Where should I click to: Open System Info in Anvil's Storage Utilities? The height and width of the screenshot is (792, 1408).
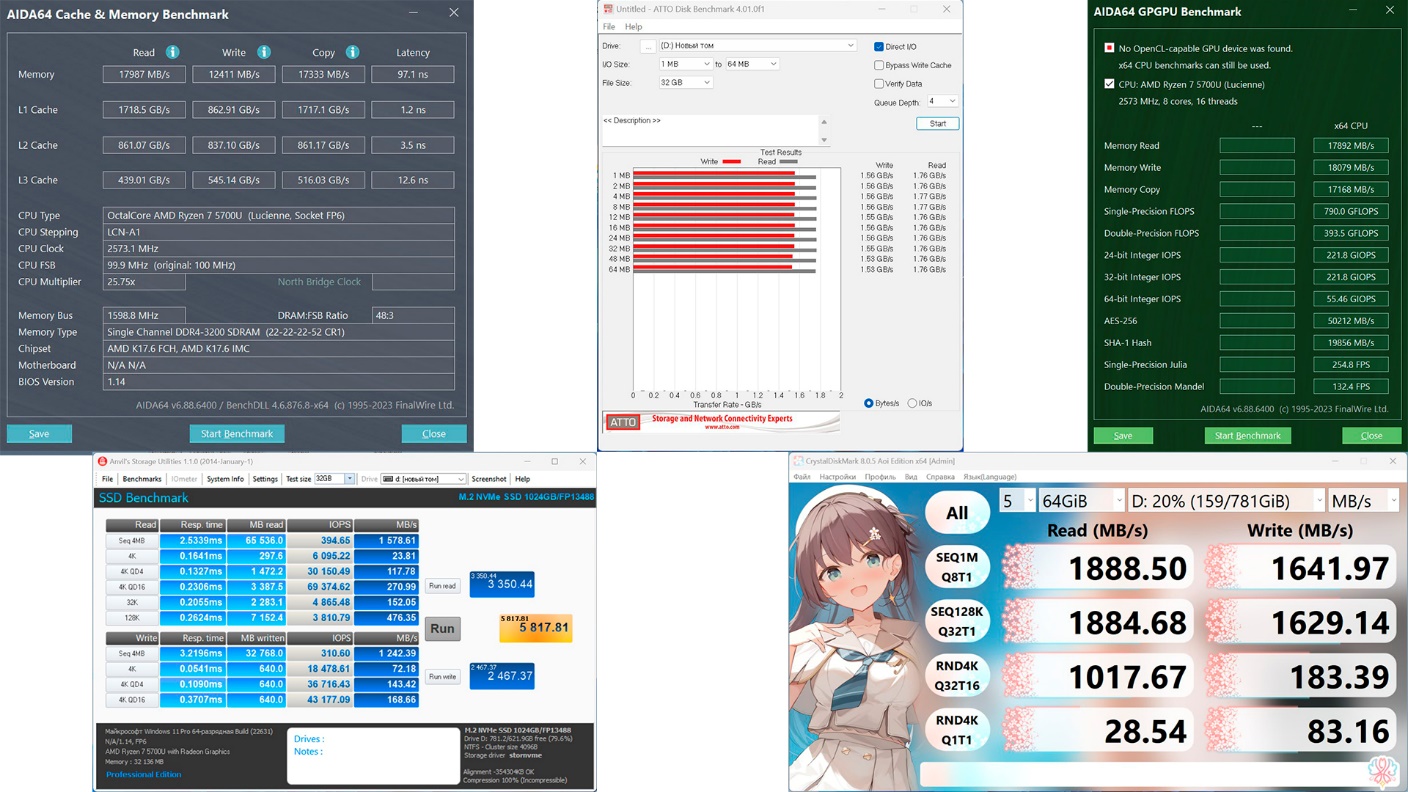tap(225, 479)
